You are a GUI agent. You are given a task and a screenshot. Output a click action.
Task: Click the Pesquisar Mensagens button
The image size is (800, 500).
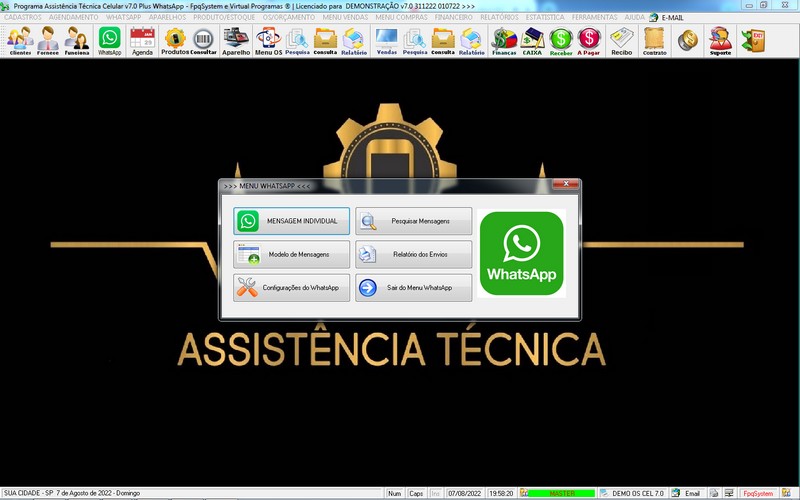pos(414,221)
